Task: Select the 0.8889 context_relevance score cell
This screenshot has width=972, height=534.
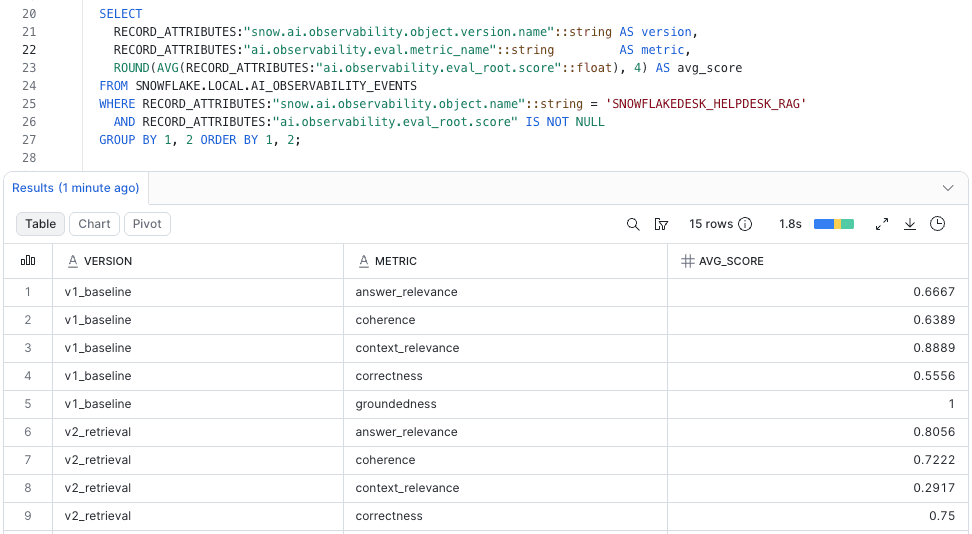Action: tap(818, 348)
